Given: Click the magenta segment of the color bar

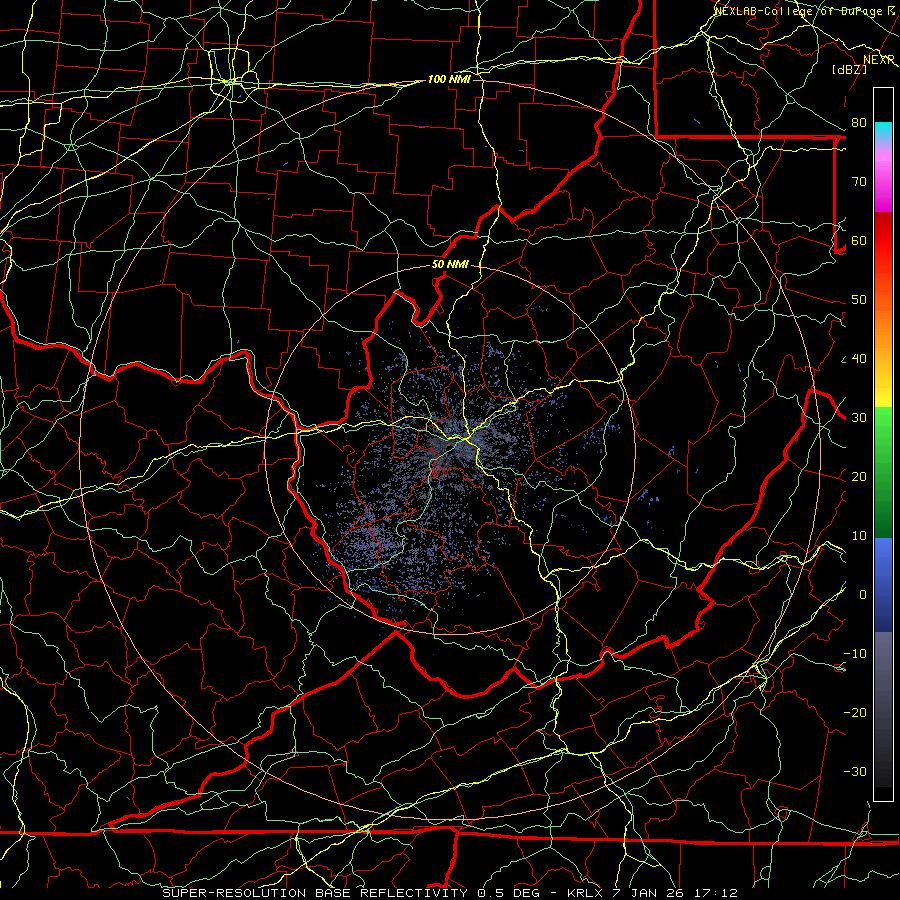Looking at the screenshot, I should pyautogui.click(x=883, y=181).
